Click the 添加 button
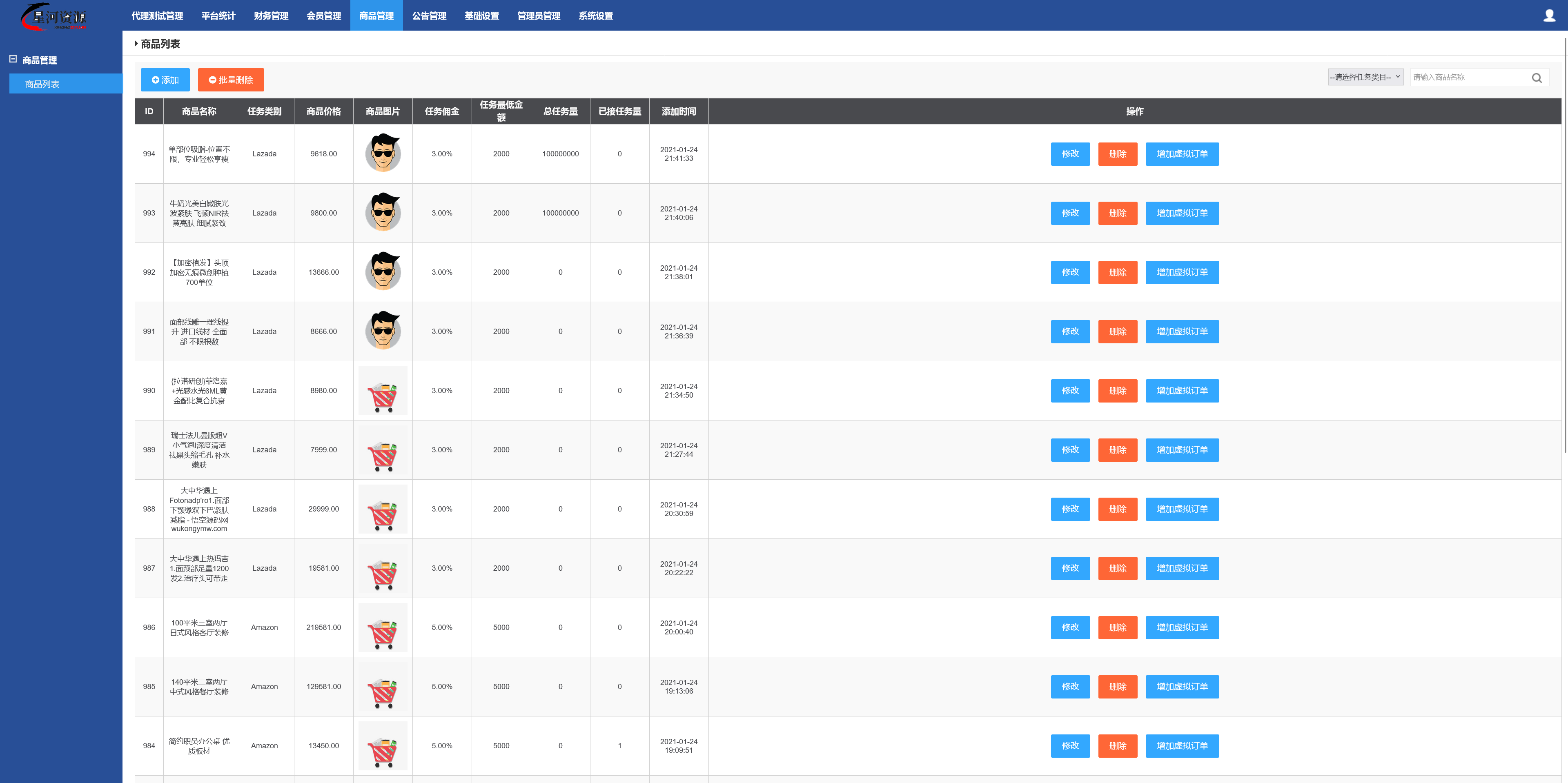The image size is (1568, 783). pyautogui.click(x=165, y=80)
